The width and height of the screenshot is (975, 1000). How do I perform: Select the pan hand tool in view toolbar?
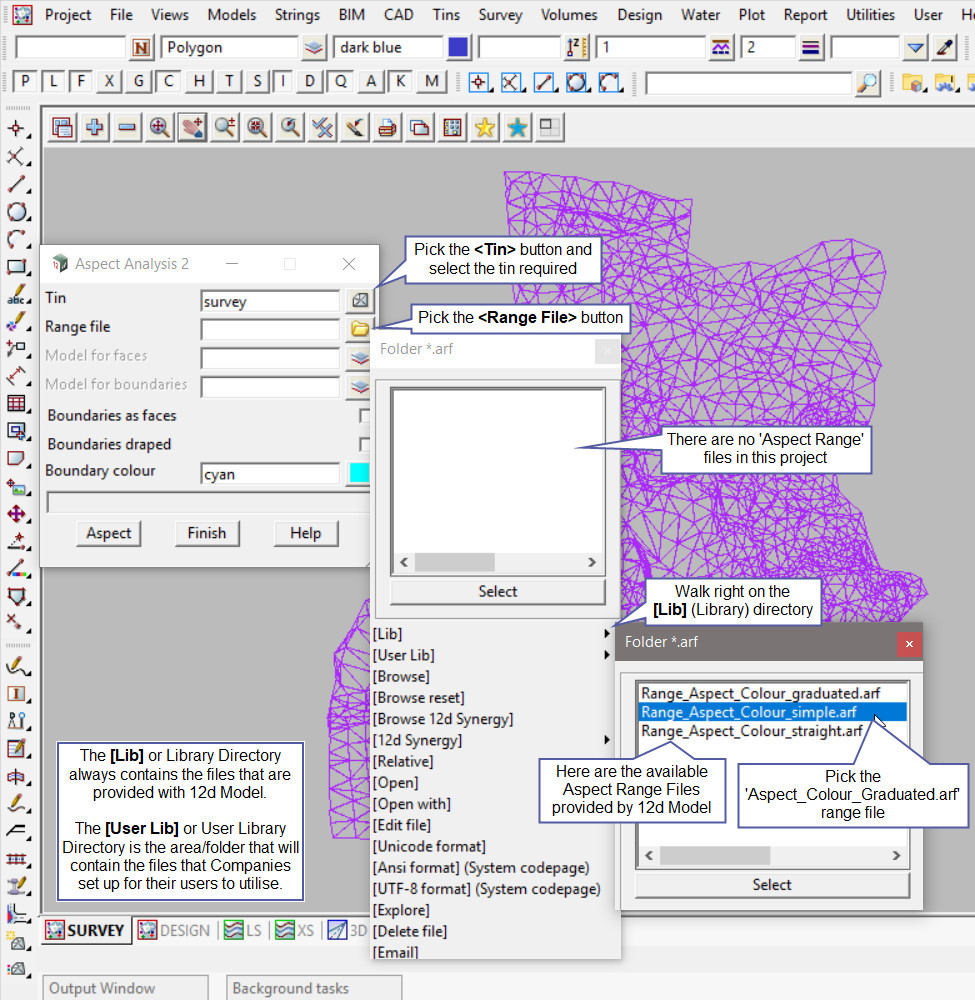point(192,128)
